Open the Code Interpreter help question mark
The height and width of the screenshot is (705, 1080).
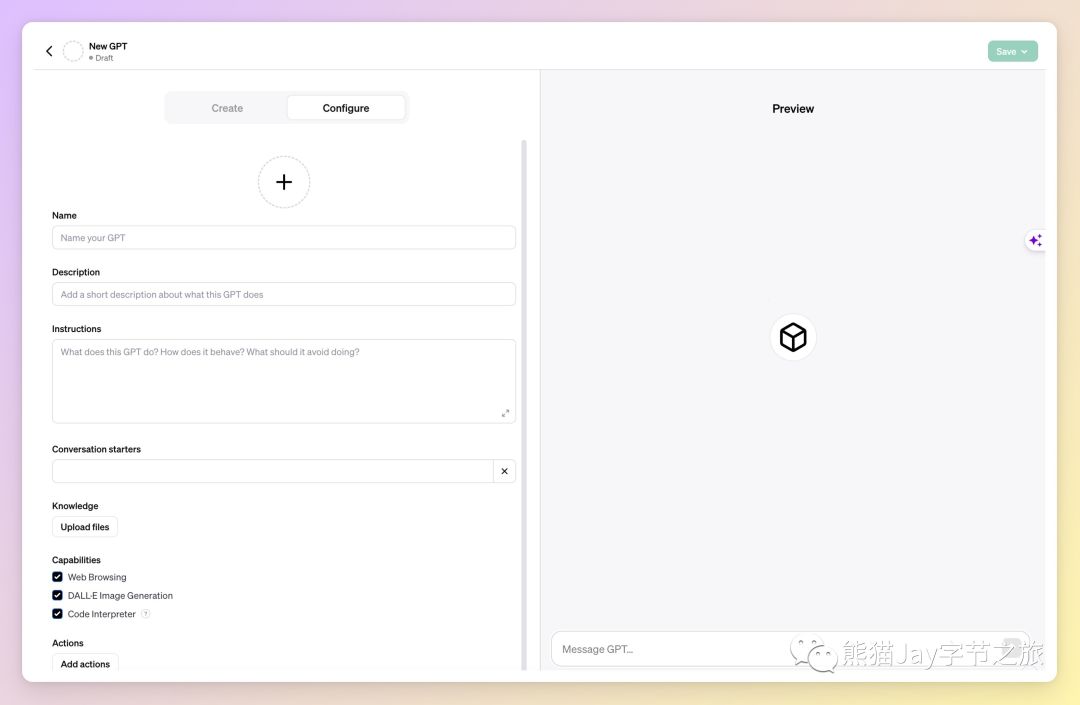tap(145, 613)
